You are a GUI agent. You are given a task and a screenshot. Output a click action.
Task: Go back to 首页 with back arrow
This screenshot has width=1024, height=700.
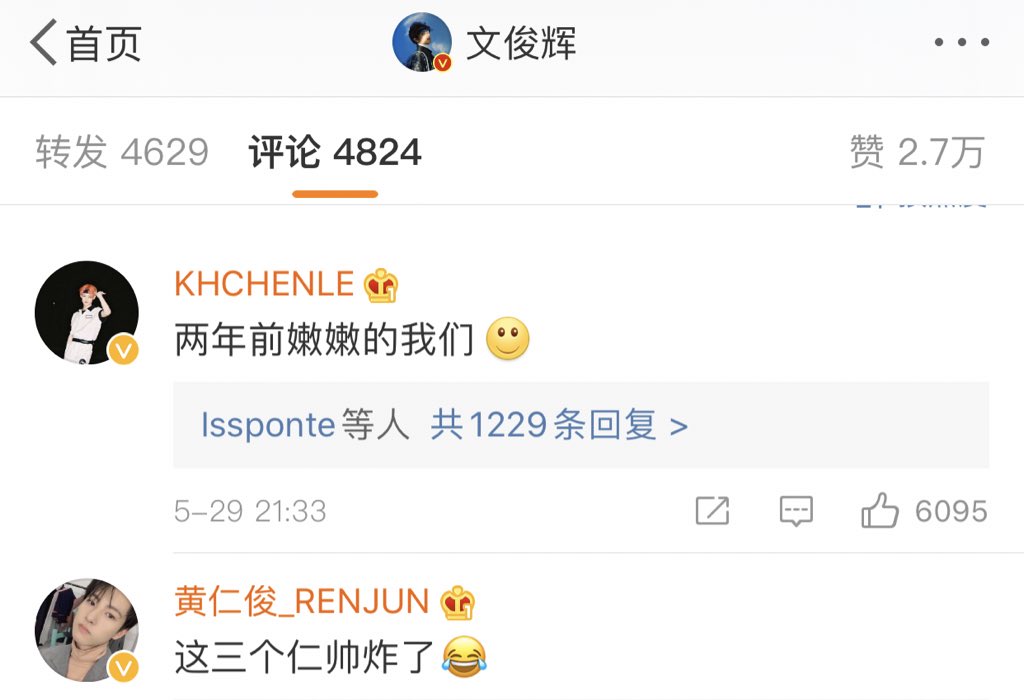click(86, 43)
